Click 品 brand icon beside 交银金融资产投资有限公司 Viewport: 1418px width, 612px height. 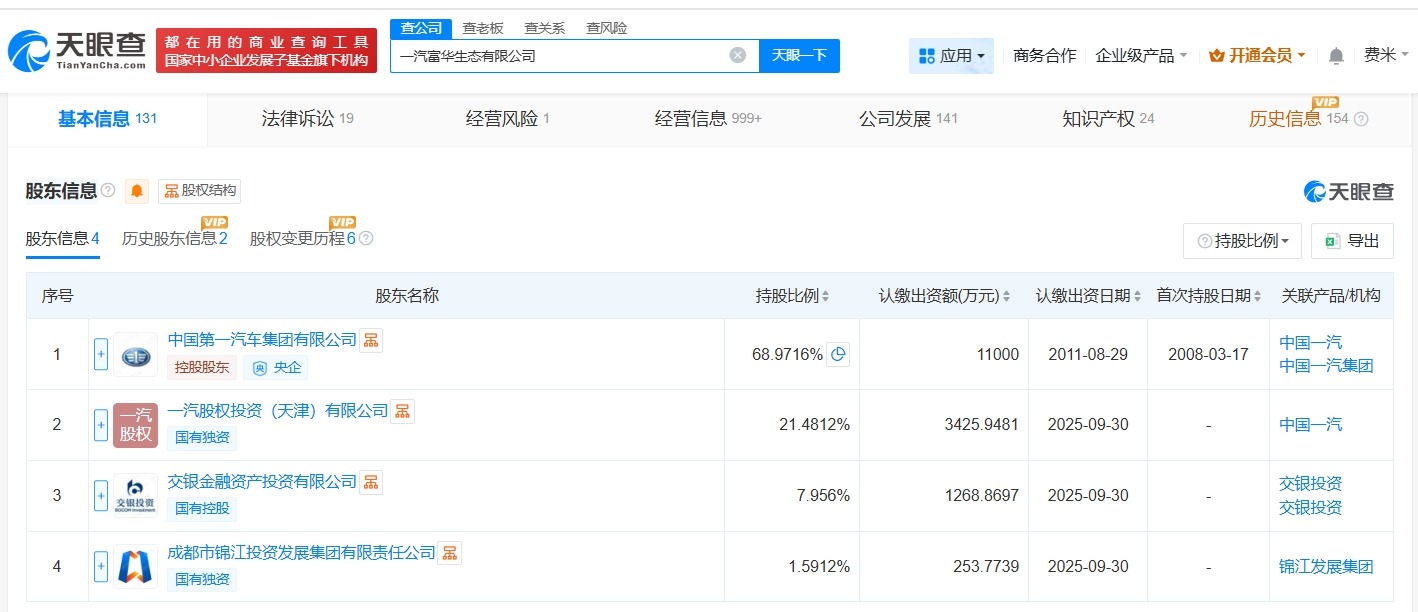point(370,481)
